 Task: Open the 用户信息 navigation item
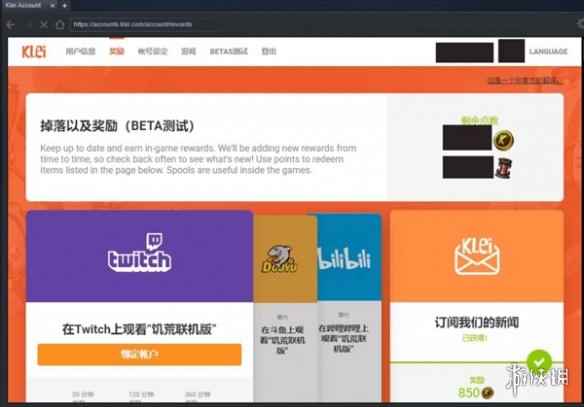[80, 51]
